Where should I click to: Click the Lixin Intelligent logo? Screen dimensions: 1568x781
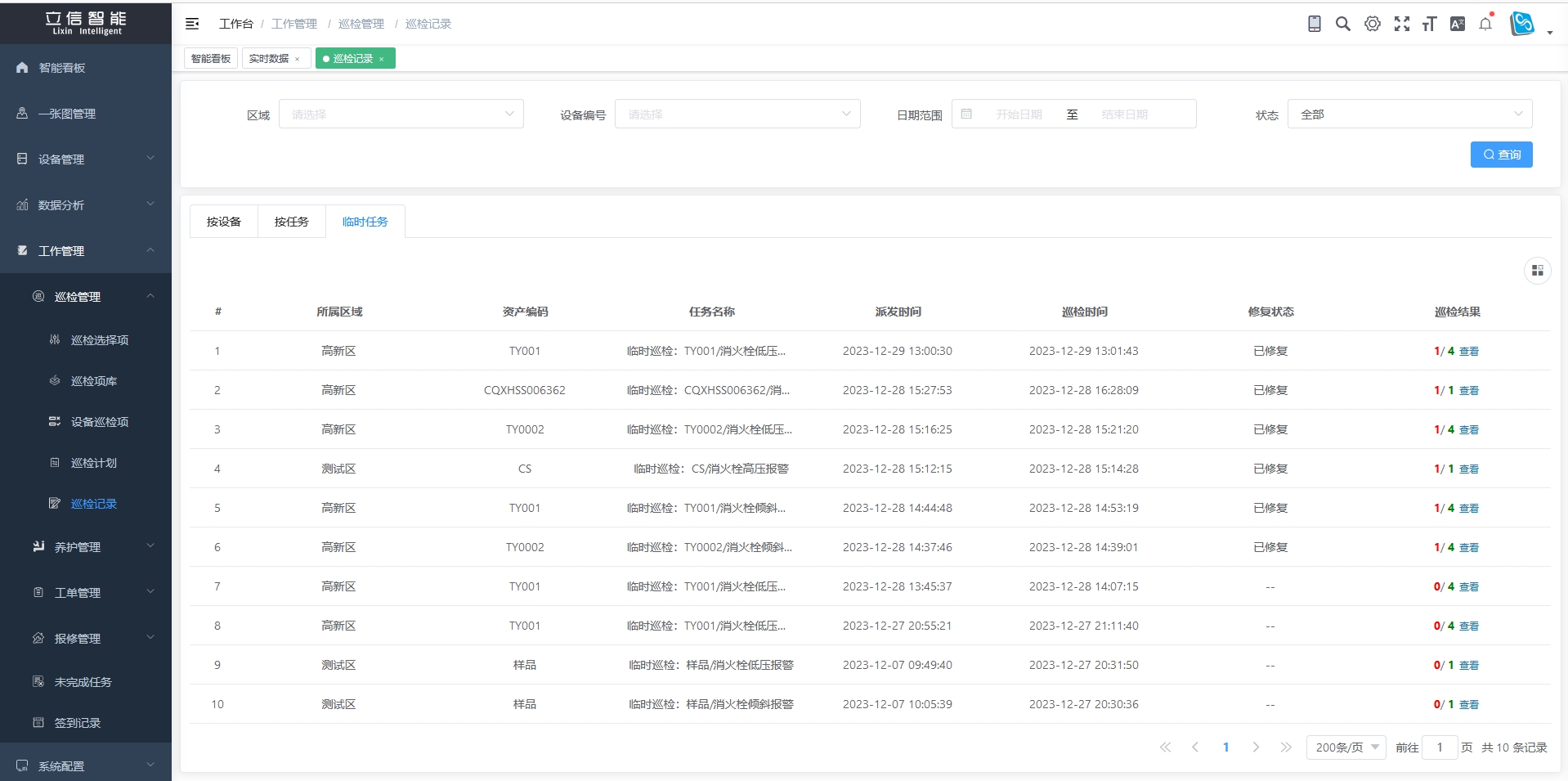click(x=86, y=23)
